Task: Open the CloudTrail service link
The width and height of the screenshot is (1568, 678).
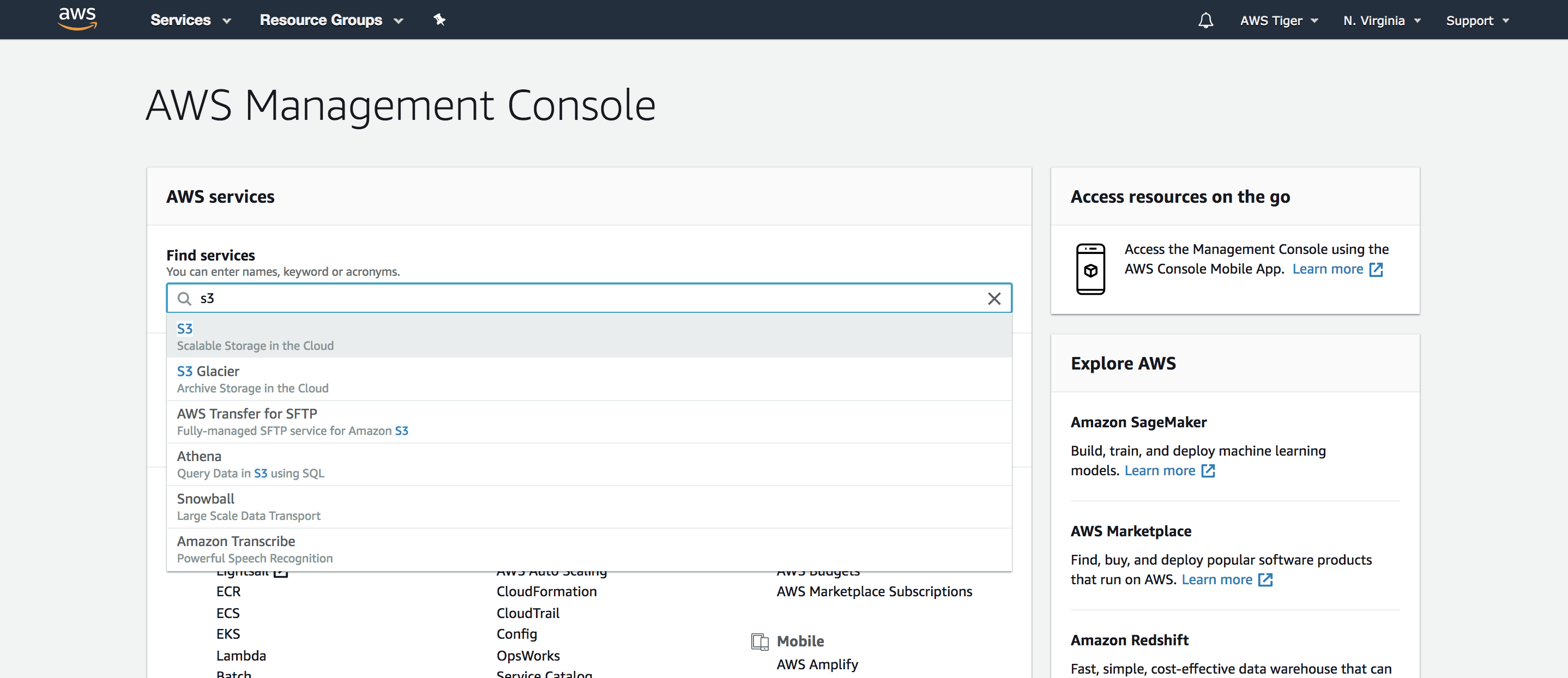Action: pos(528,613)
